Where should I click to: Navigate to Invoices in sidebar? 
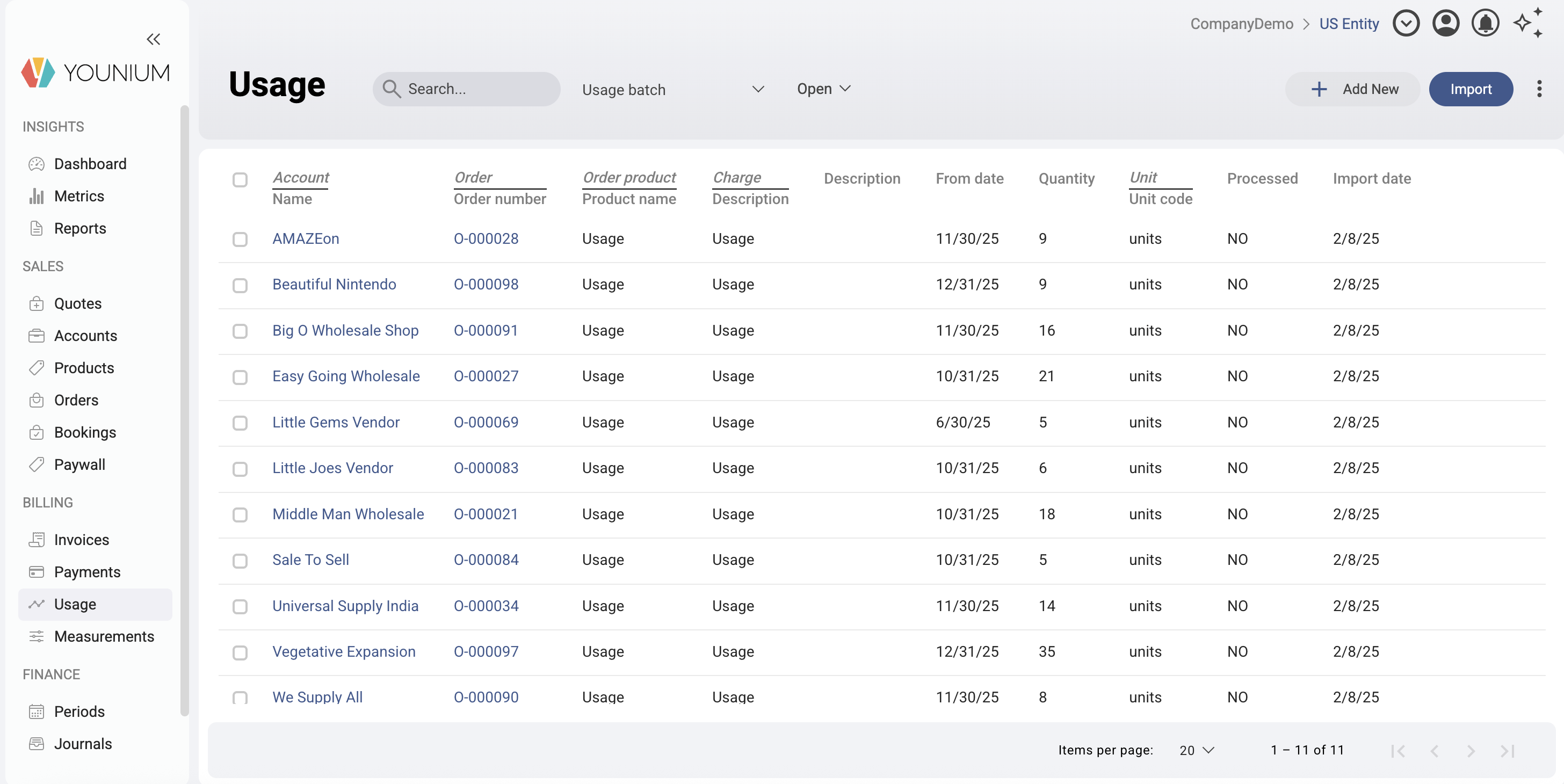[x=81, y=540]
